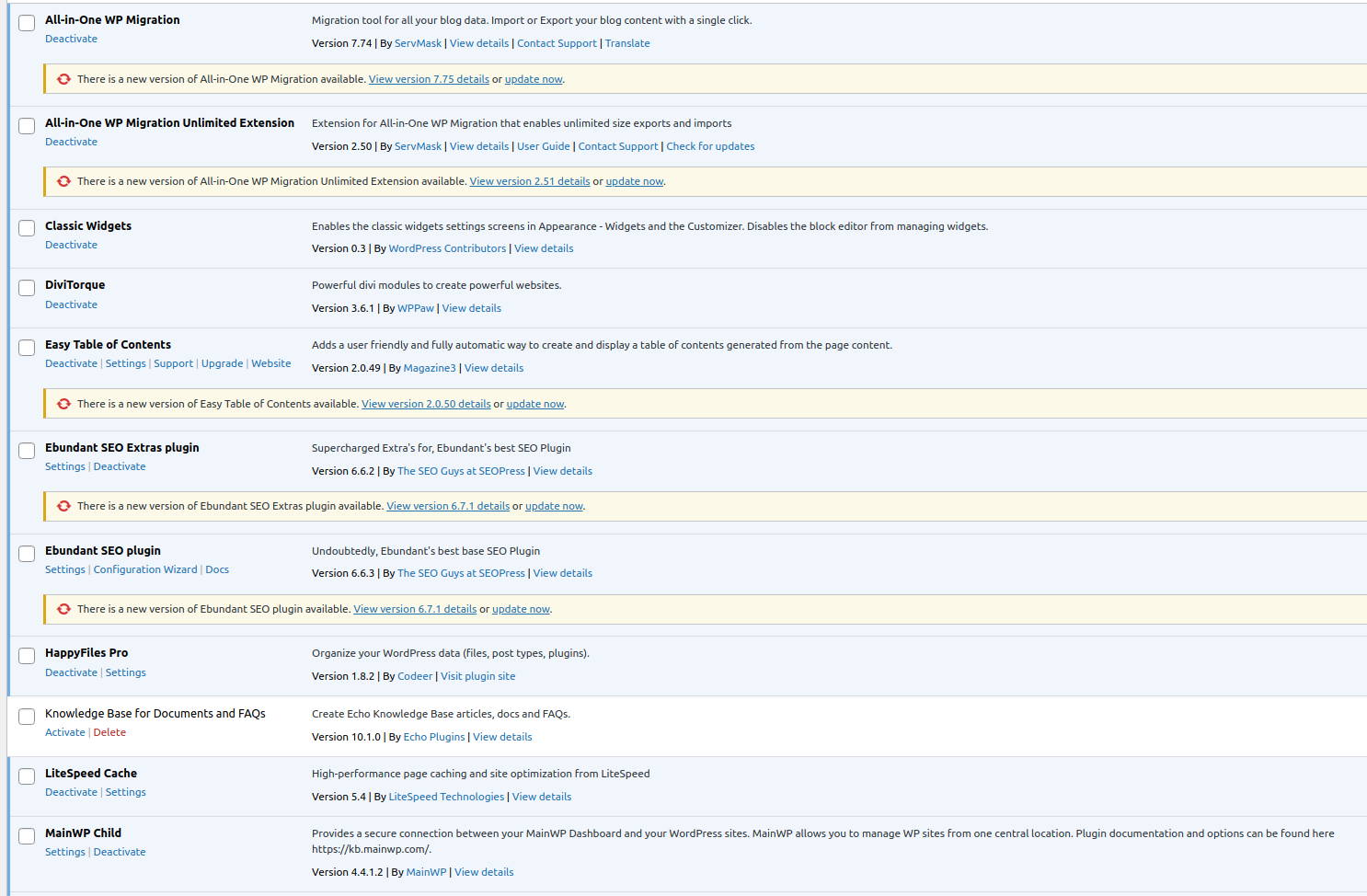This screenshot has height=896, width=1367.
Task: Open Ebundant SEO Configuration Wizard
Action: (x=145, y=569)
